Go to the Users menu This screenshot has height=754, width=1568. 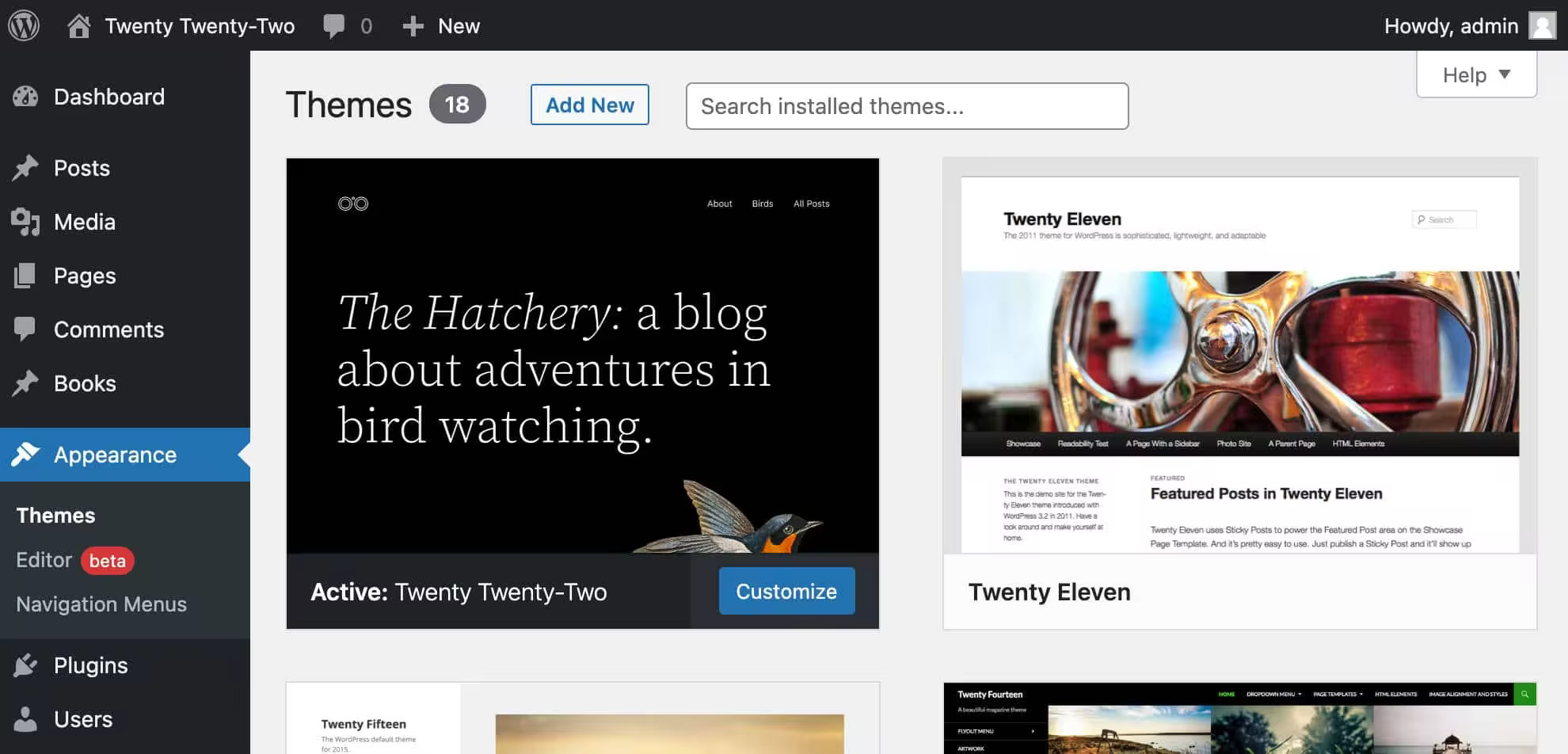pos(125,719)
